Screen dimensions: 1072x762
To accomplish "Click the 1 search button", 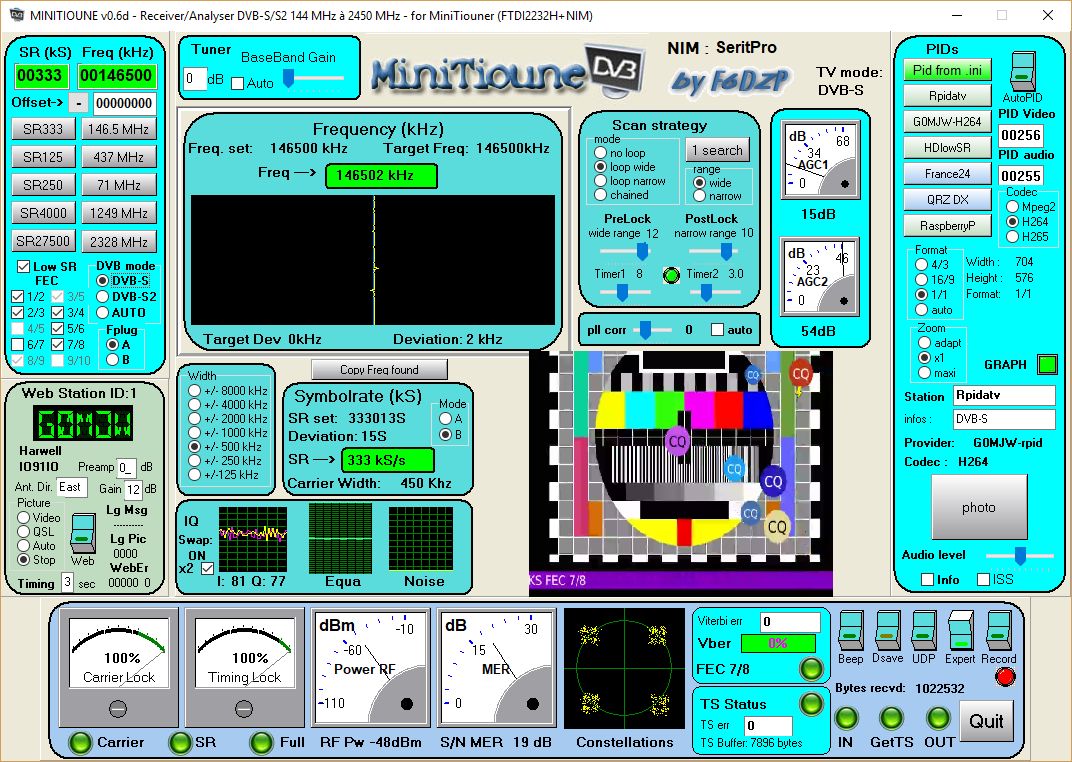I will [717, 150].
